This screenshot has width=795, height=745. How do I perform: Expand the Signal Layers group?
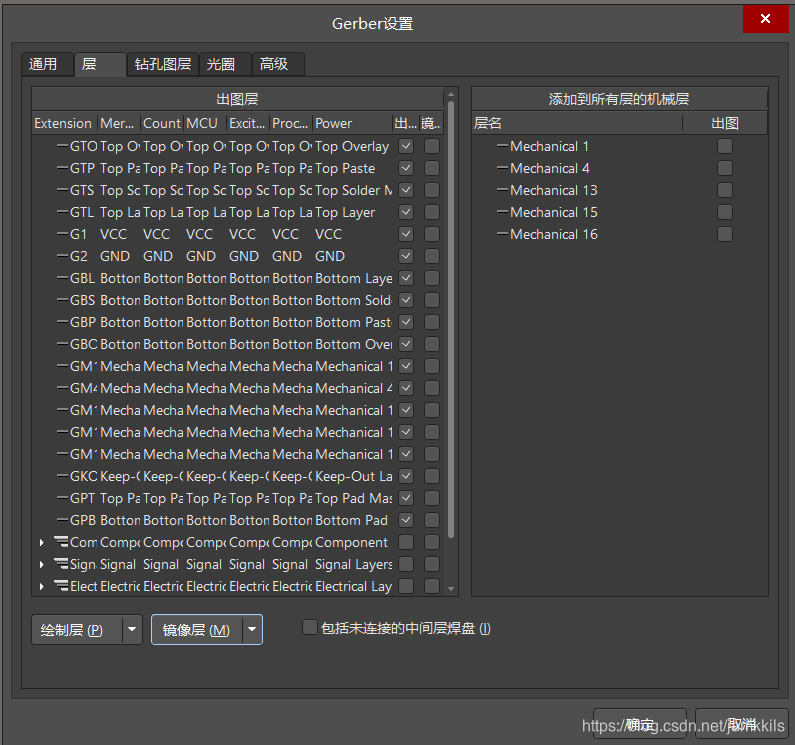pos(42,564)
